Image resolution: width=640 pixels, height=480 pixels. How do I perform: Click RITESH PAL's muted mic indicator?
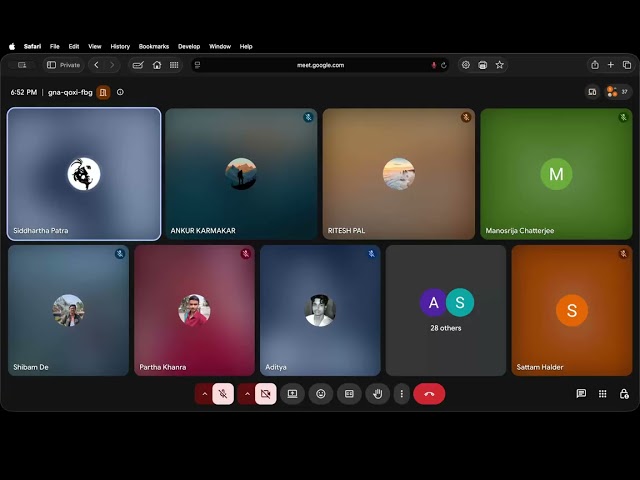click(466, 118)
